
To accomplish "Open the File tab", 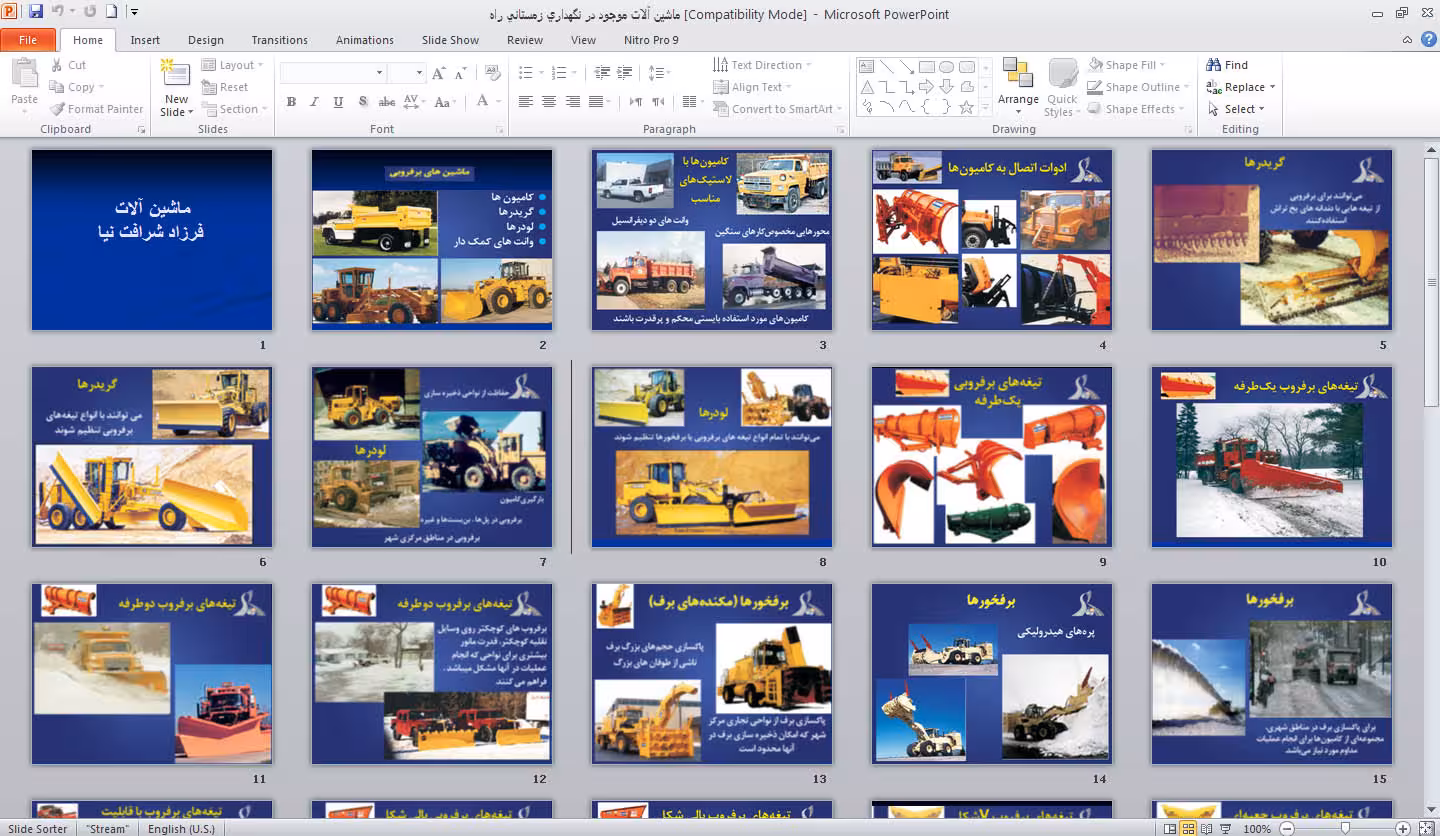I will point(28,40).
